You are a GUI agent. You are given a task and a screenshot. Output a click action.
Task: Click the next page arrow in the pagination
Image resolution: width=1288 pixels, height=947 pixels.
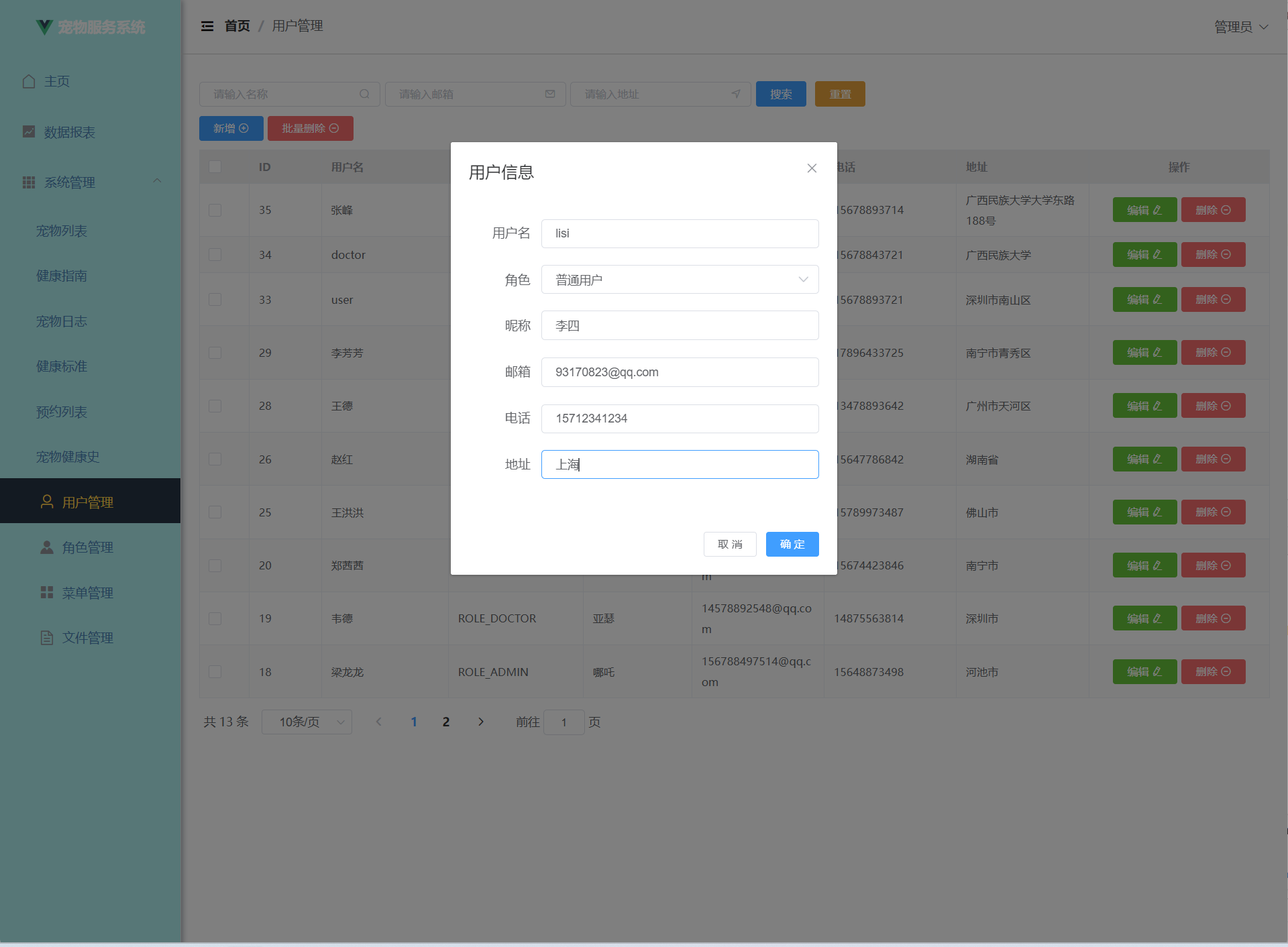[480, 722]
